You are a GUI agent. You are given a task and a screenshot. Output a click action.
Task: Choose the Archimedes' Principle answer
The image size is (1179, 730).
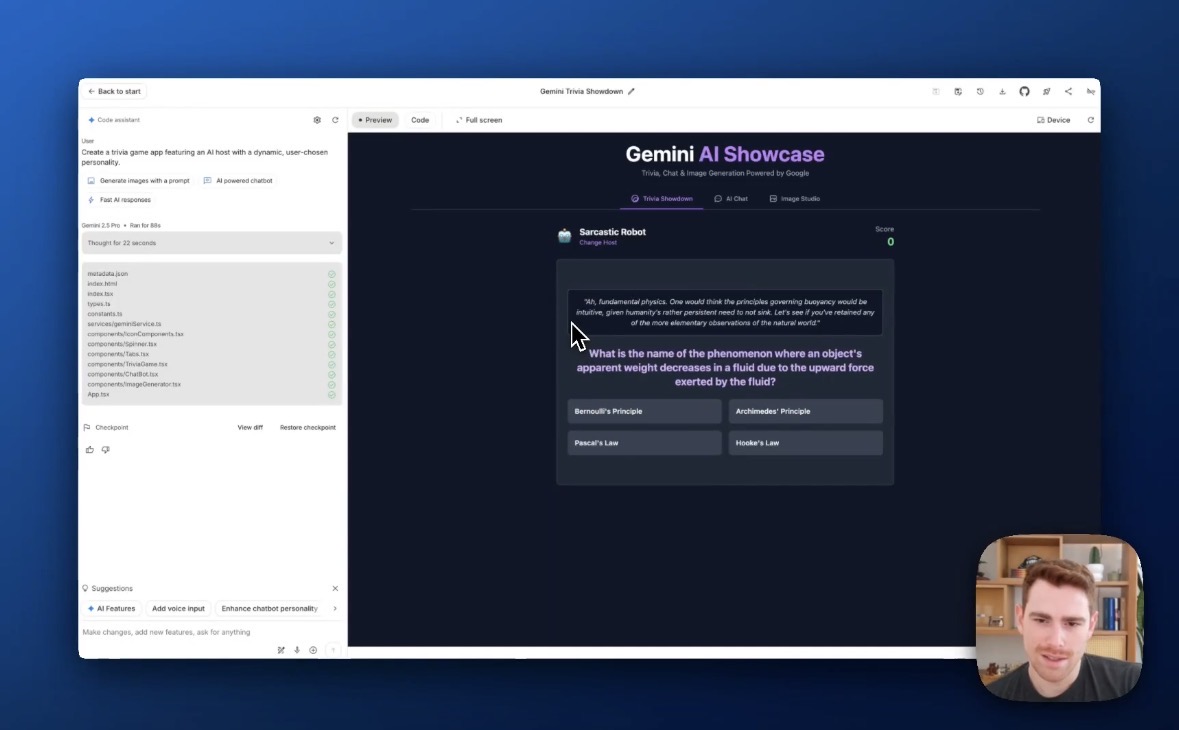805,411
